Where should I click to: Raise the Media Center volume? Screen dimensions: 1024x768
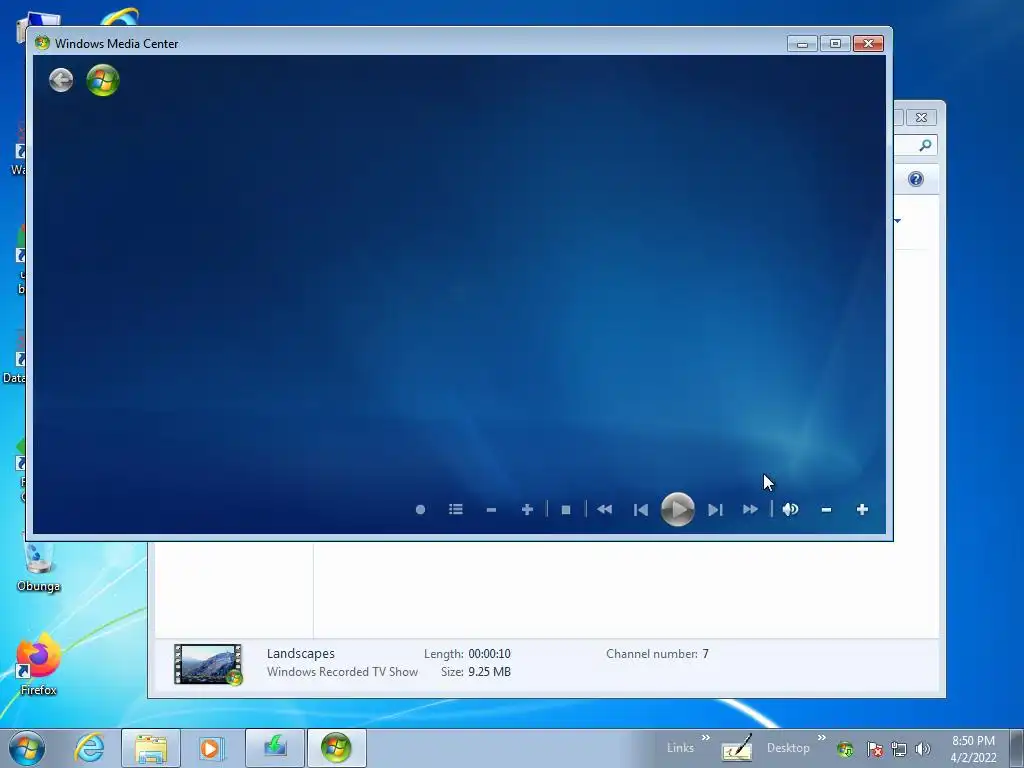(862, 509)
